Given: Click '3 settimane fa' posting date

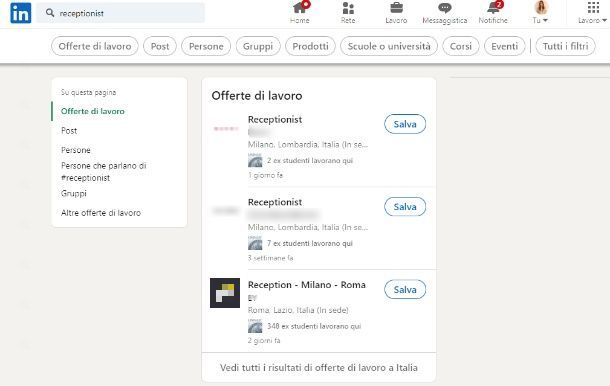Looking at the screenshot, I should pos(270,258).
